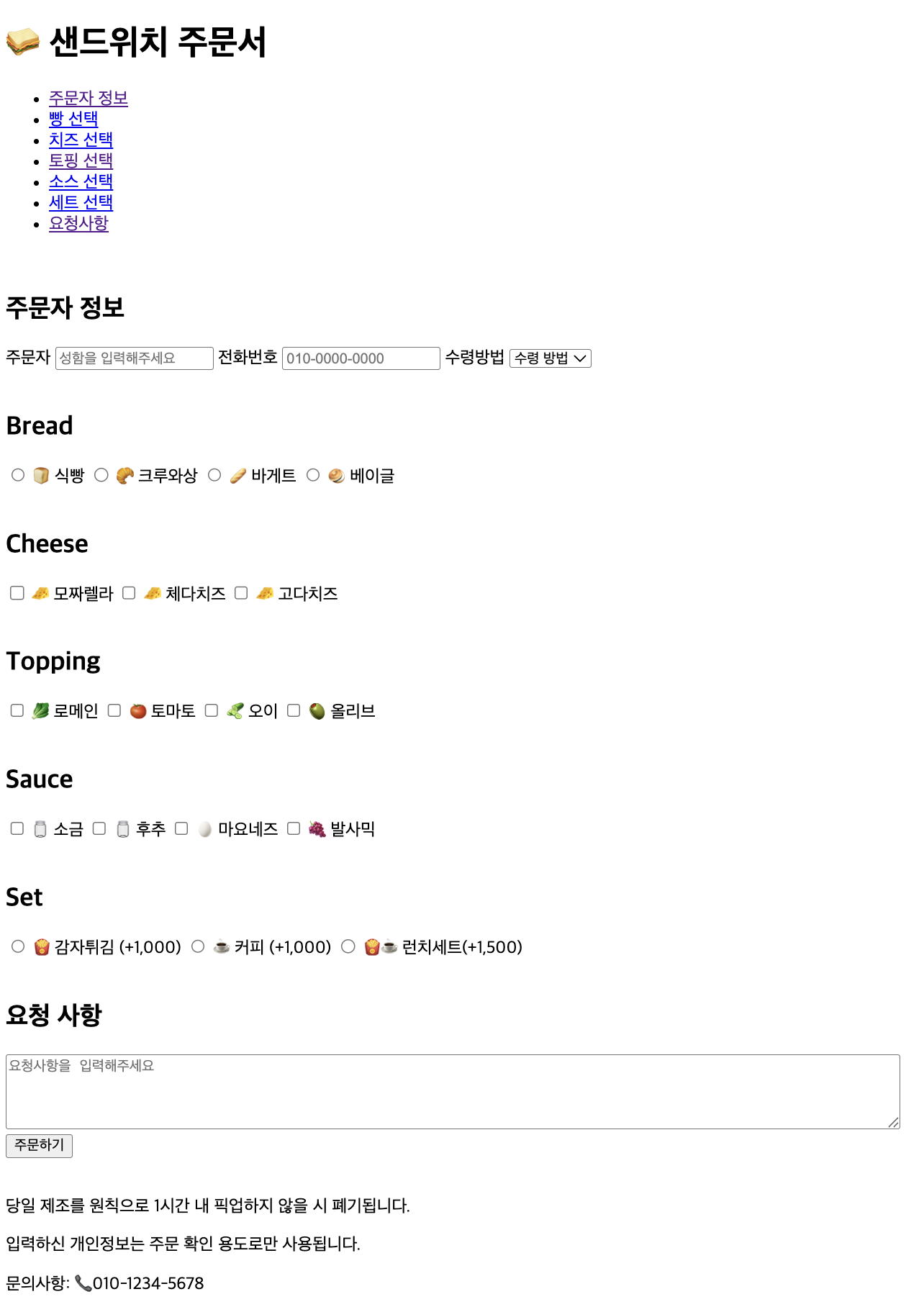Click the 요청사항 textarea
Image resolution: width=924 pixels, height=1307 pixels.
(x=452, y=1091)
